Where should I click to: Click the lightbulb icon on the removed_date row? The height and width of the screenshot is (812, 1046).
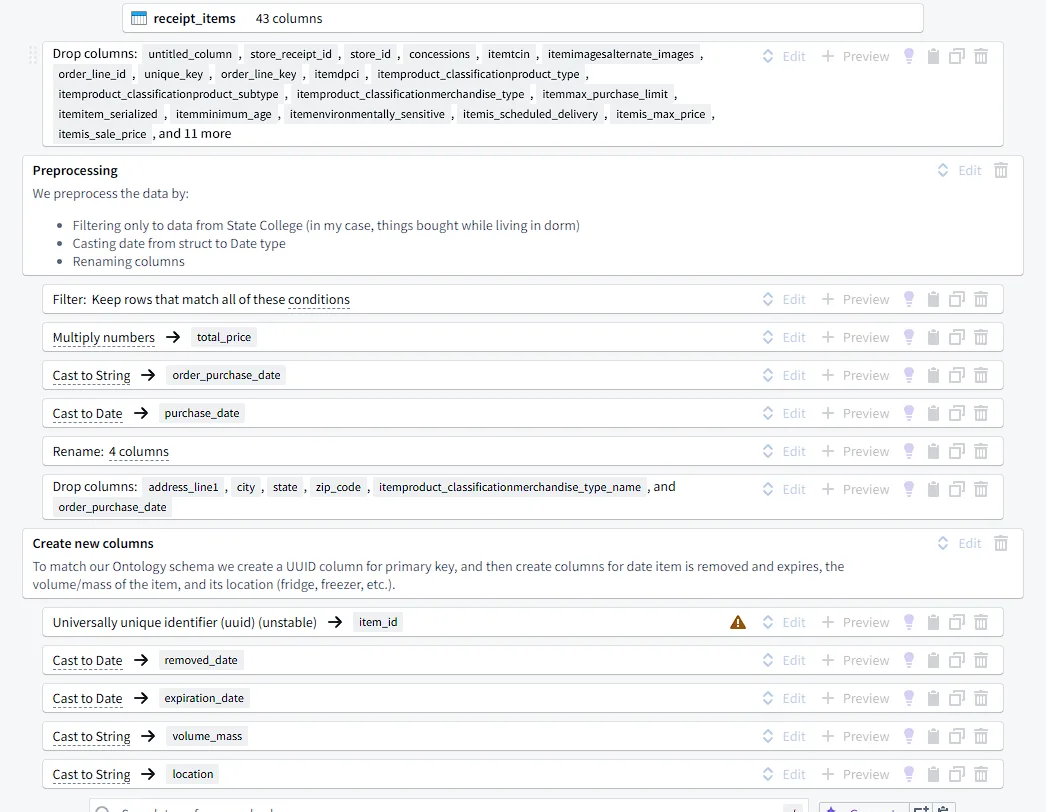pos(909,660)
